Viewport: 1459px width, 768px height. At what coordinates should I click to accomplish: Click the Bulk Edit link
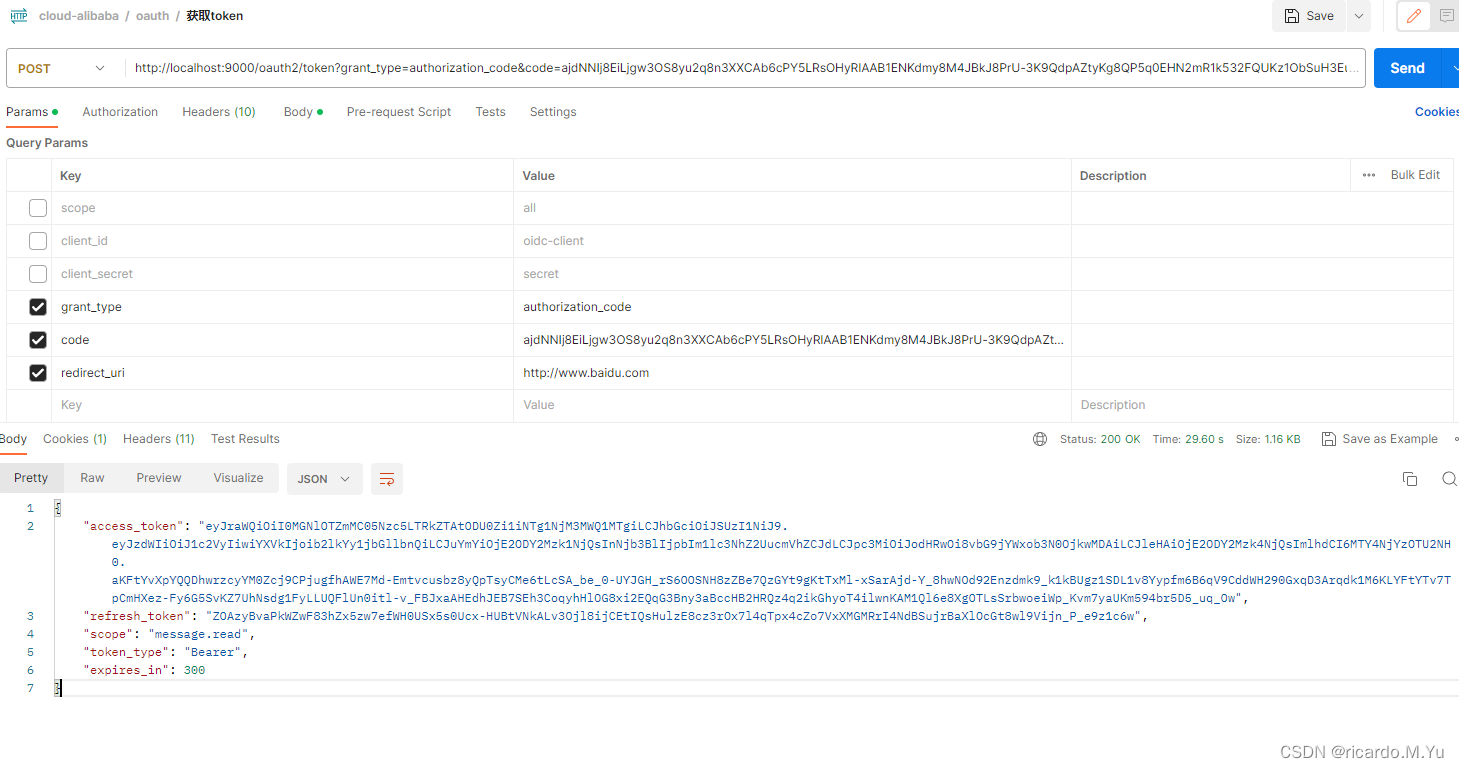click(x=1415, y=175)
